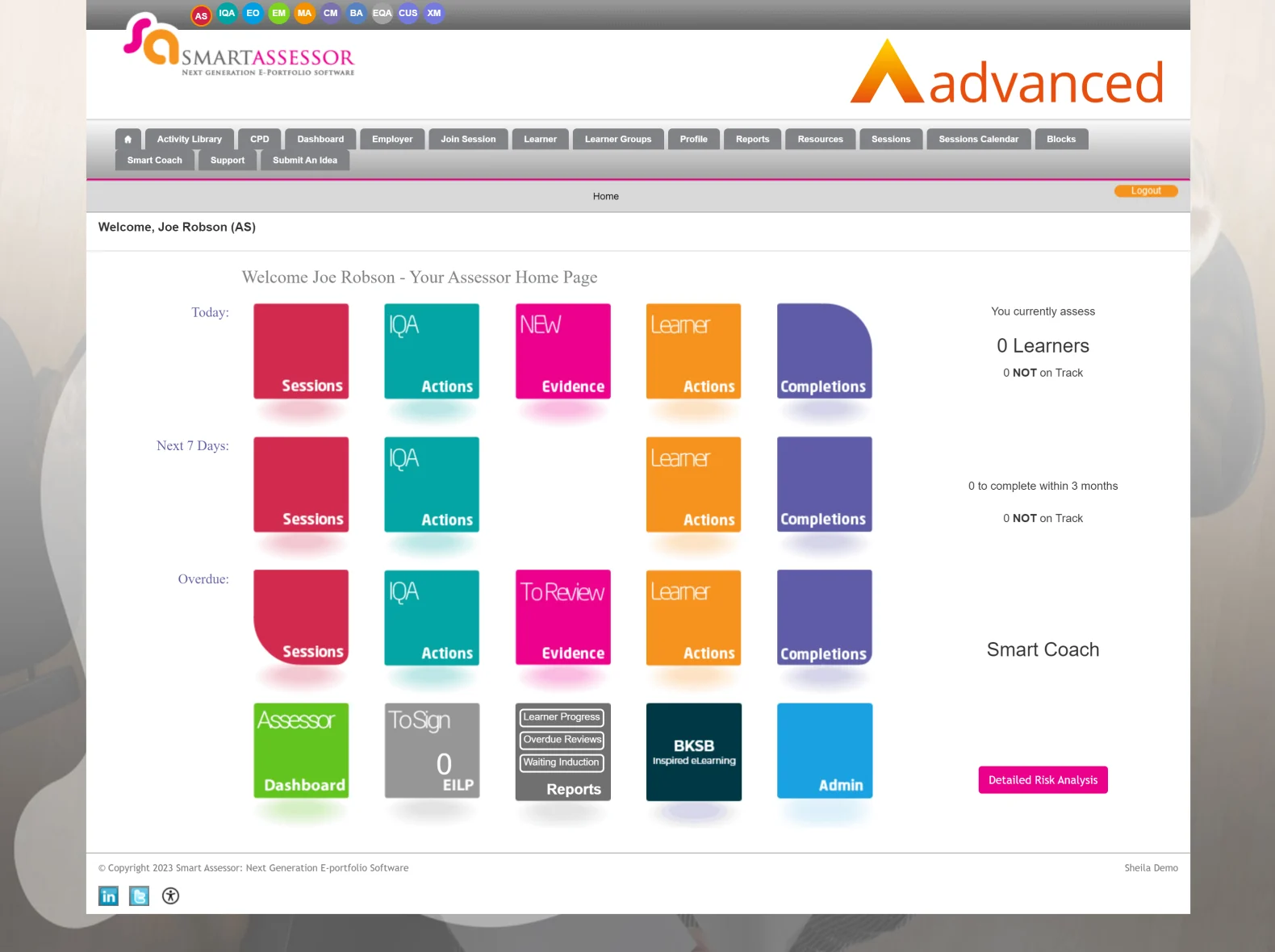Screen dimensions: 1275x952
Task: Go to the Activity Library tab
Action: click(190, 139)
